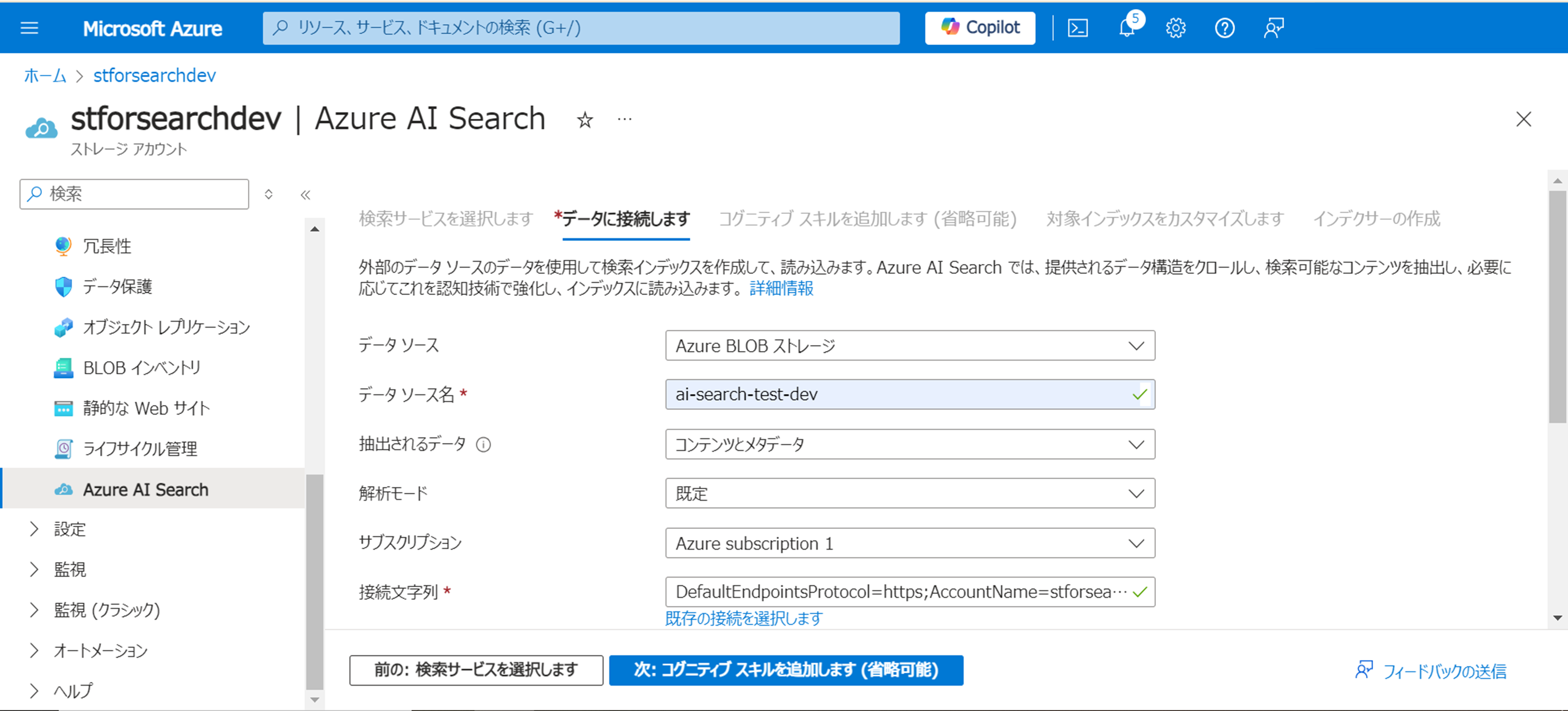Open the 抽出されるデータ dropdown
This screenshot has height=711, width=1568.
tap(910, 444)
